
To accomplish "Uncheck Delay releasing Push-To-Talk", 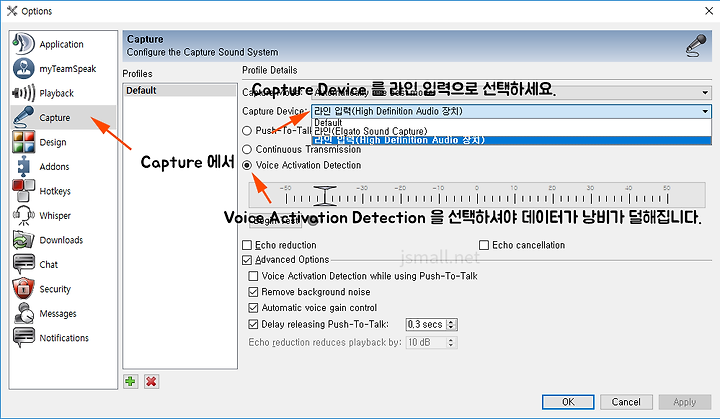I will tap(253, 324).
